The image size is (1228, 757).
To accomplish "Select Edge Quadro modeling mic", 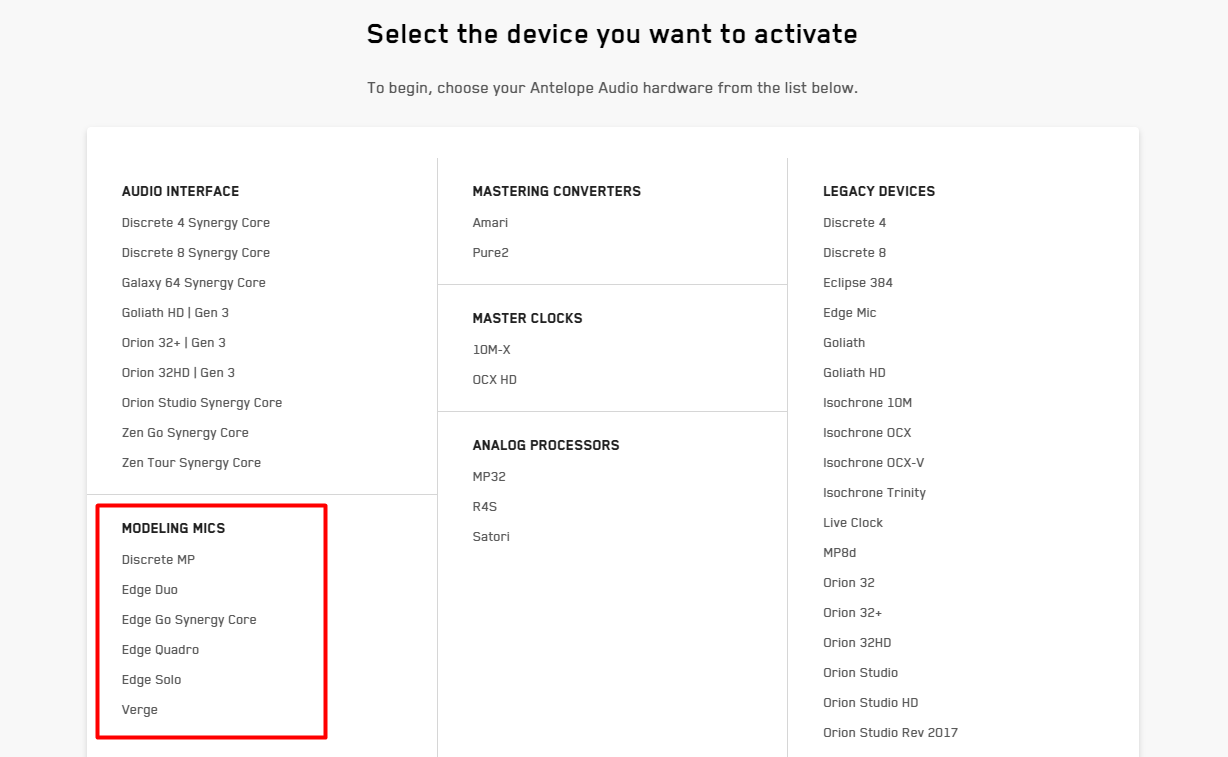I will (160, 650).
